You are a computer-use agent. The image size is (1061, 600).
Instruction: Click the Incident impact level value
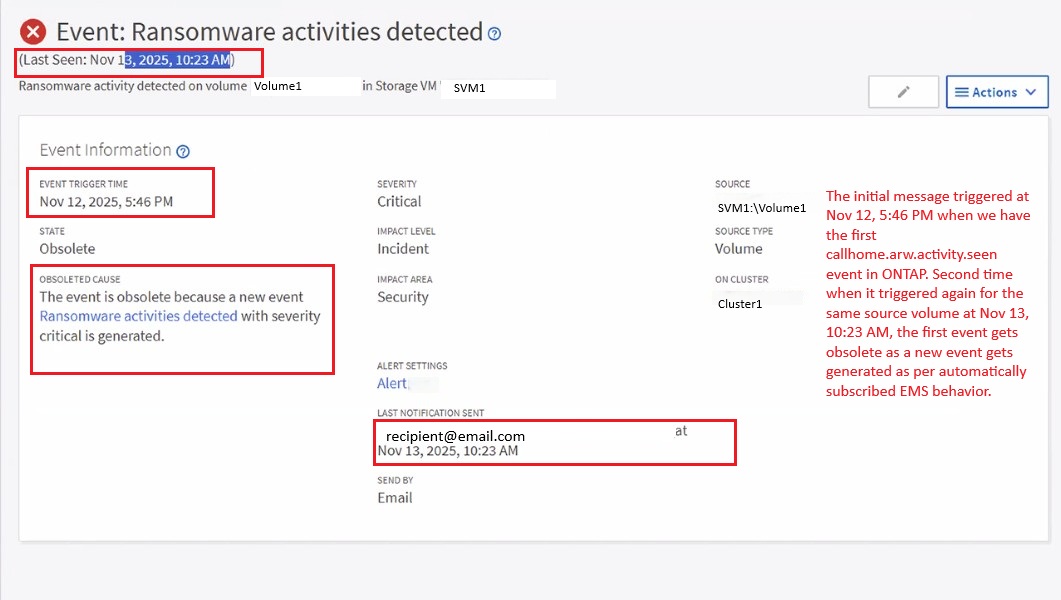[x=403, y=249]
